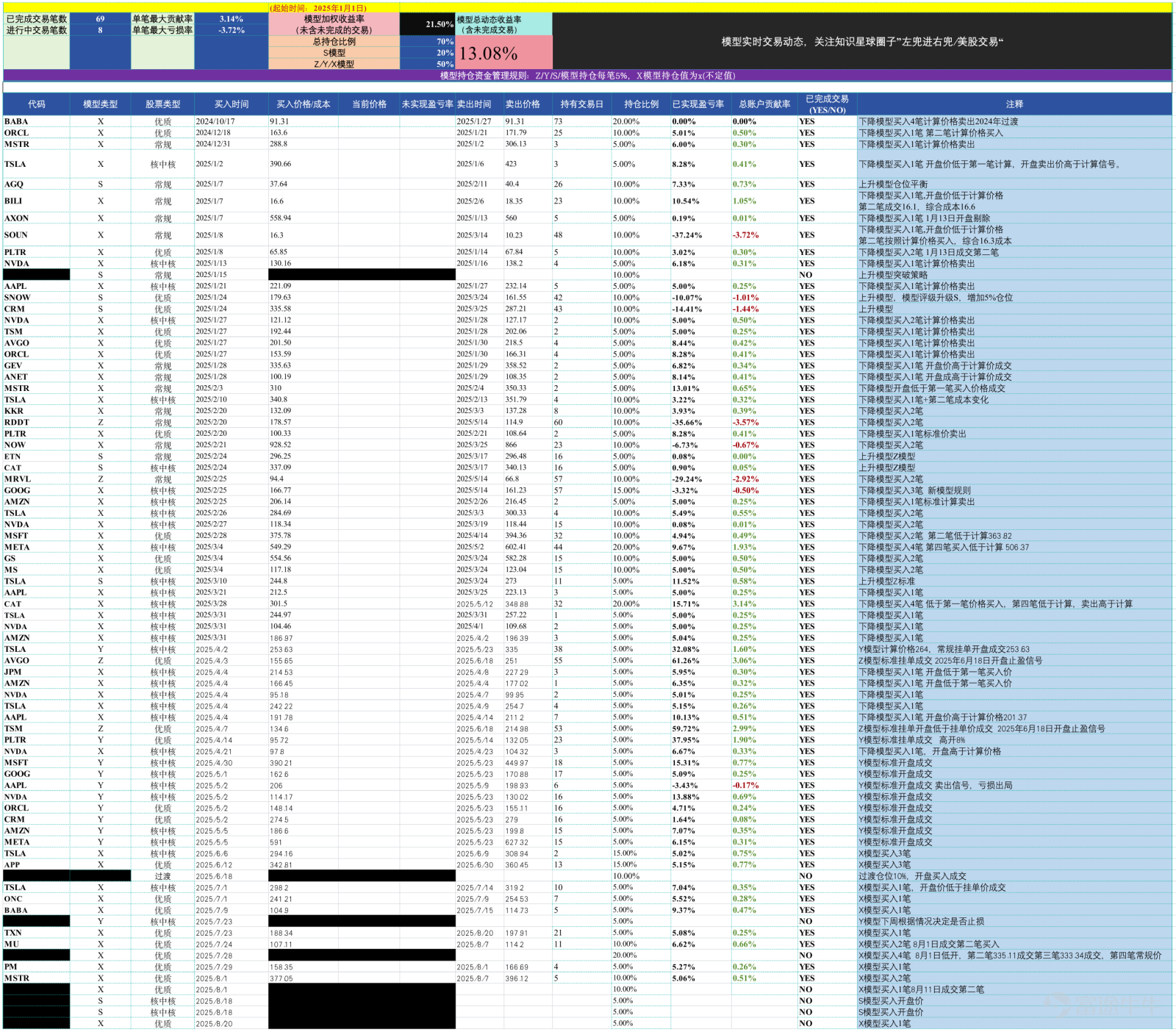Select NOW buy price 928.52
Viewport: 1176px width, 1032px height.
304,445
